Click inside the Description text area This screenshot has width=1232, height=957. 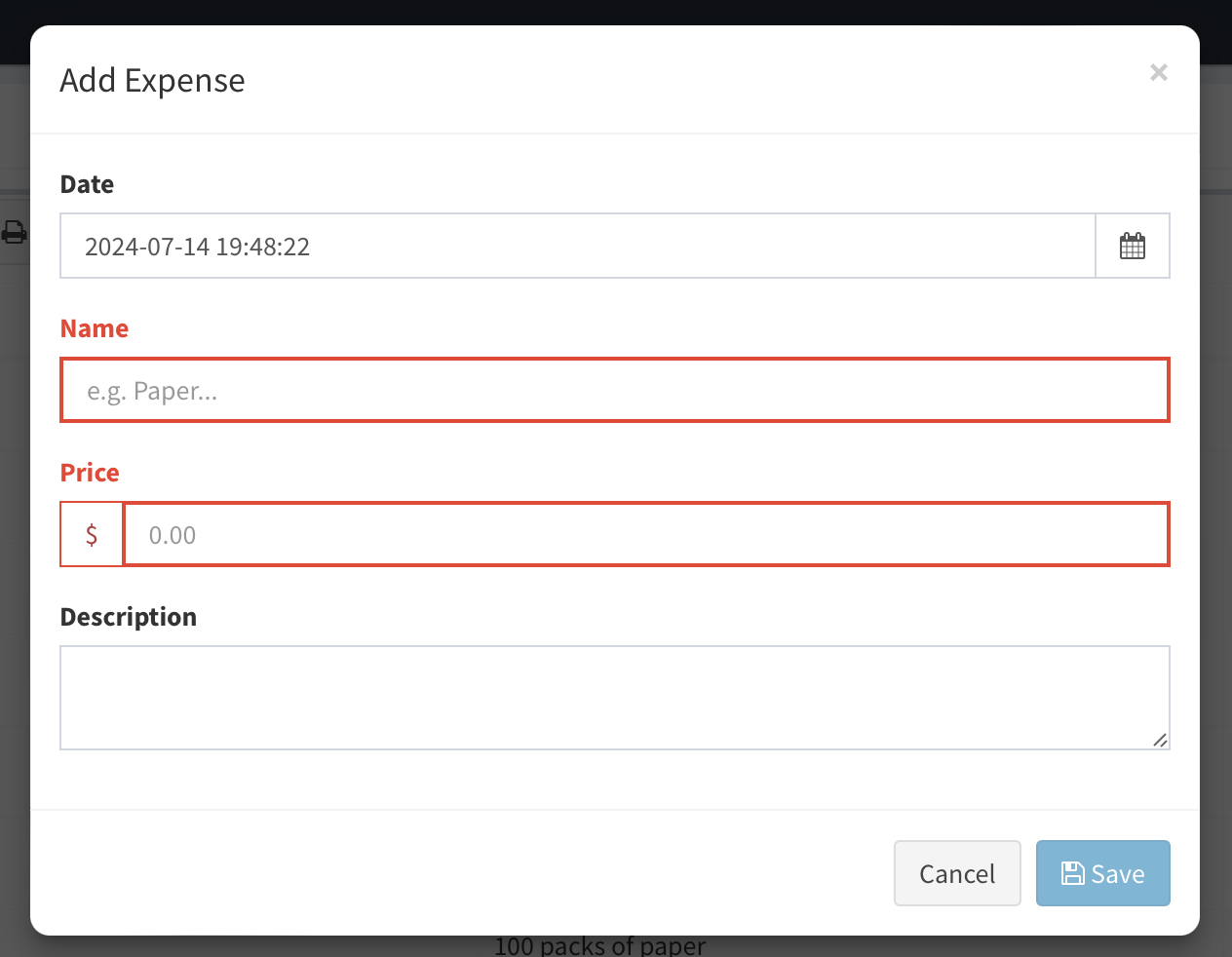pos(614,697)
